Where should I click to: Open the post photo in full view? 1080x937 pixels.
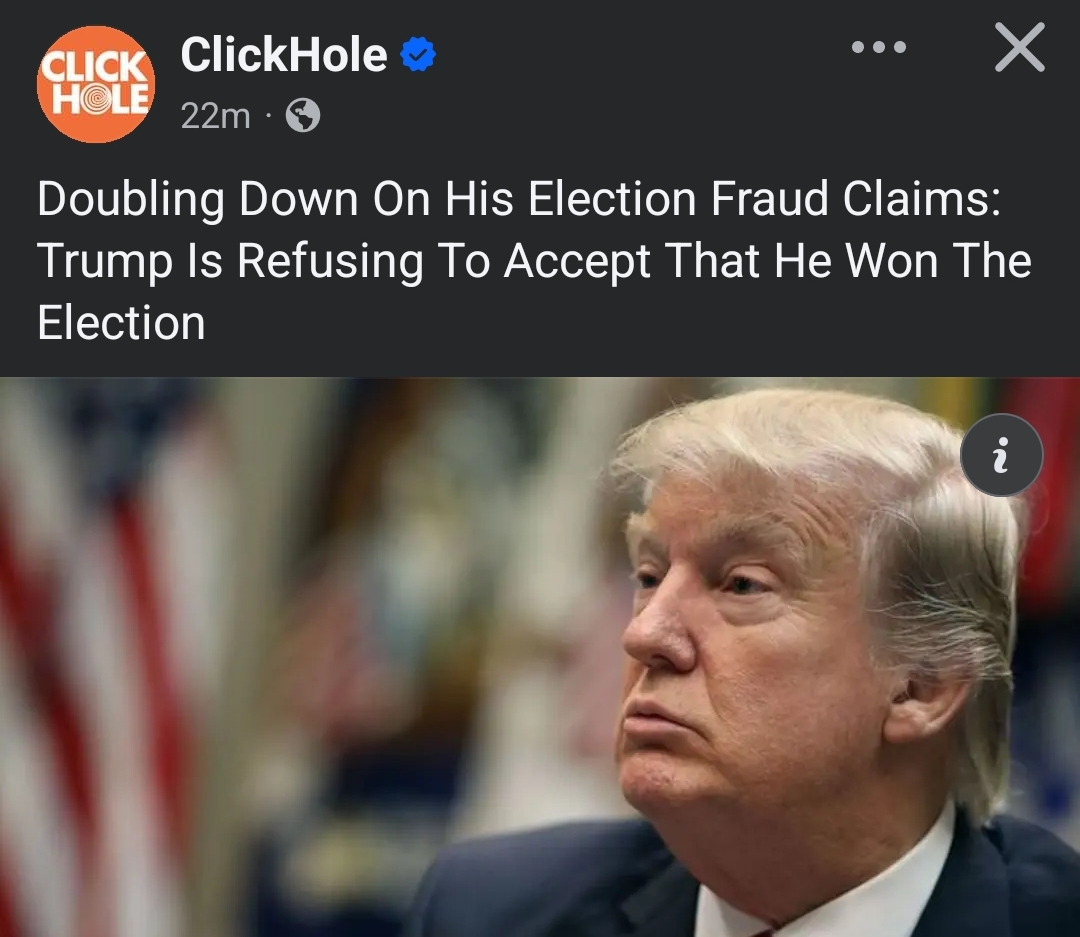point(540,657)
